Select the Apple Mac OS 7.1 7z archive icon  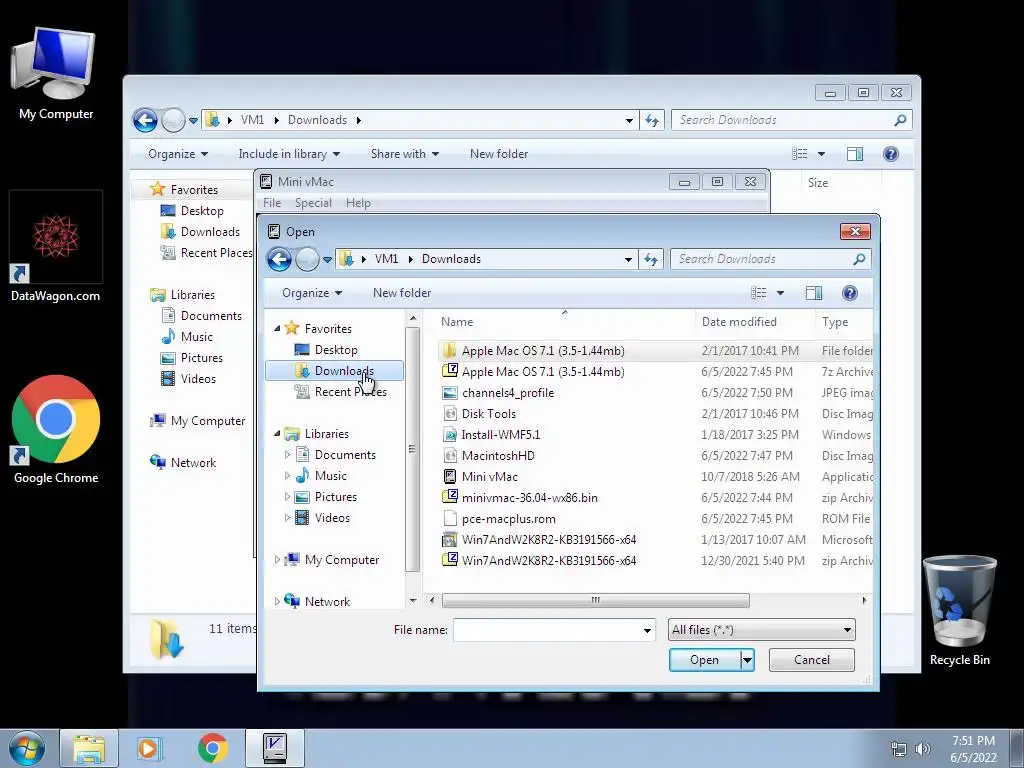[x=449, y=372]
